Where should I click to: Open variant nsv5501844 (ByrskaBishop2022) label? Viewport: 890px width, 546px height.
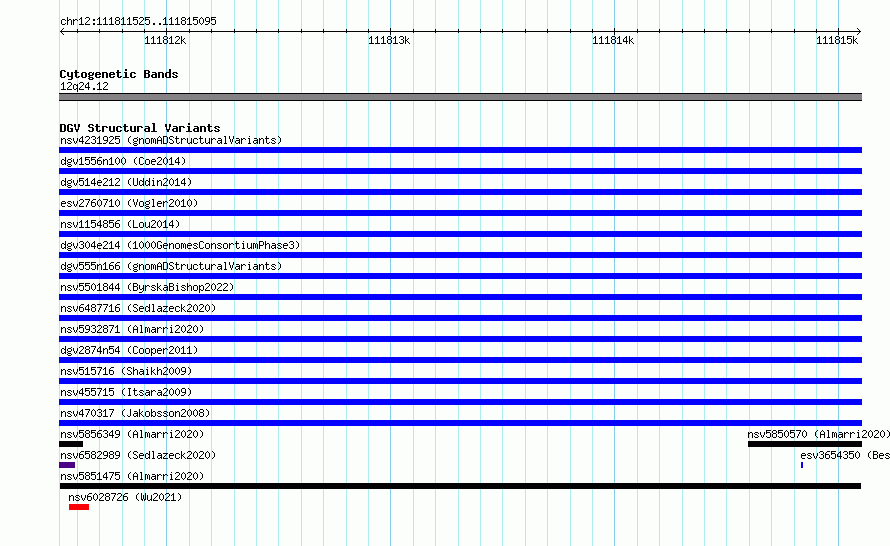pyautogui.click(x=147, y=287)
